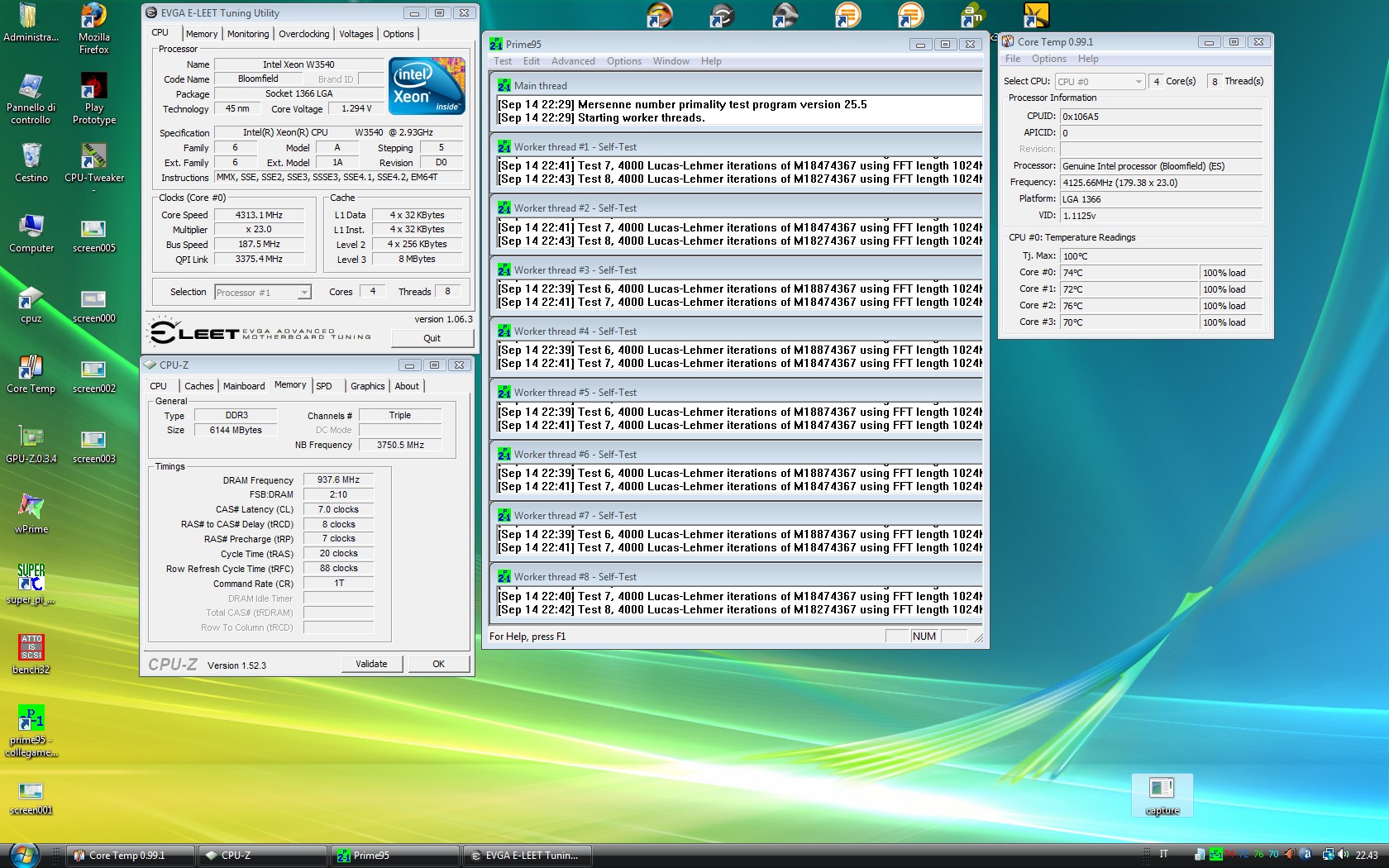The height and width of the screenshot is (868, 1389).
Task: Switch to CPU-Z taskbar button
Action: tap(262, 856)
